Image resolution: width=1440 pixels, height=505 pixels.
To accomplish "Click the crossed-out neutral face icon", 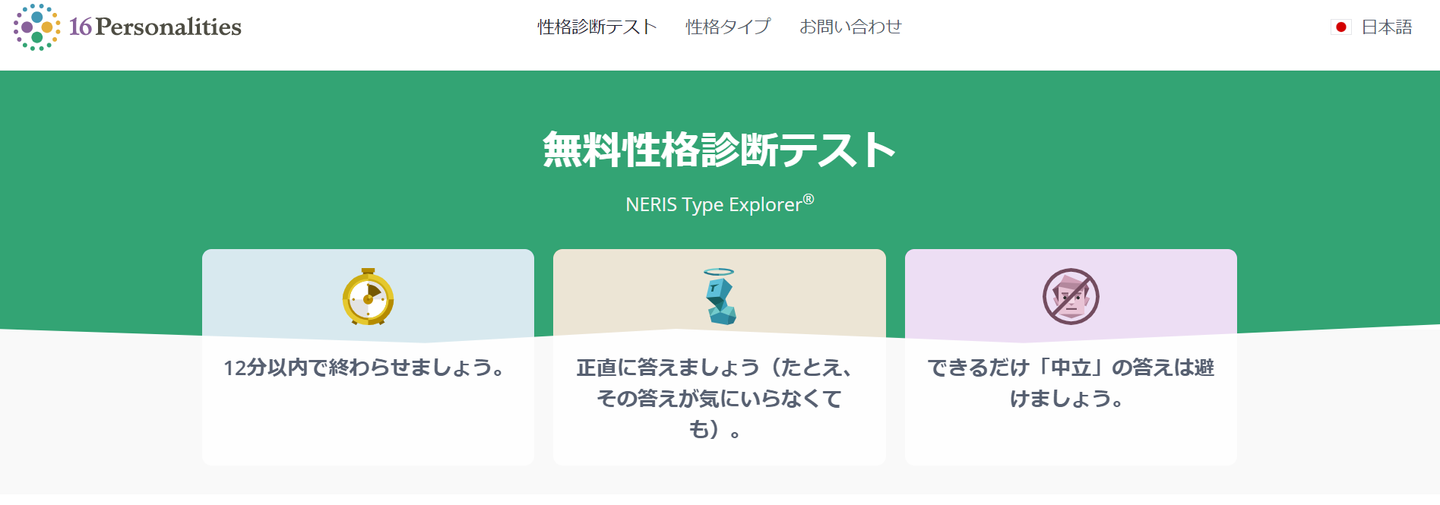I will (1070, 297).
